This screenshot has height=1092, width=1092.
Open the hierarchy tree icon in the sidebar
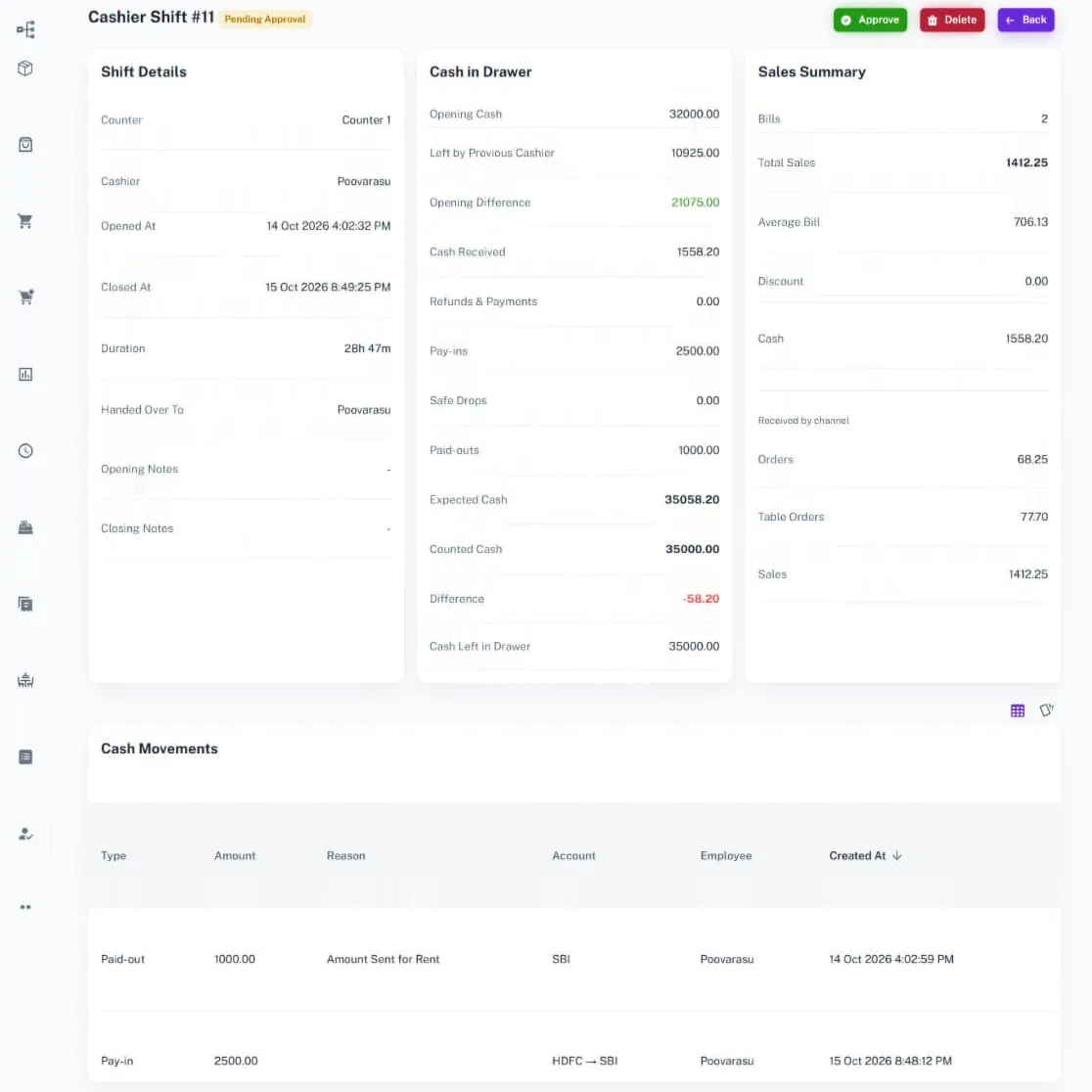pyautogui.click(x=25, y=29)
